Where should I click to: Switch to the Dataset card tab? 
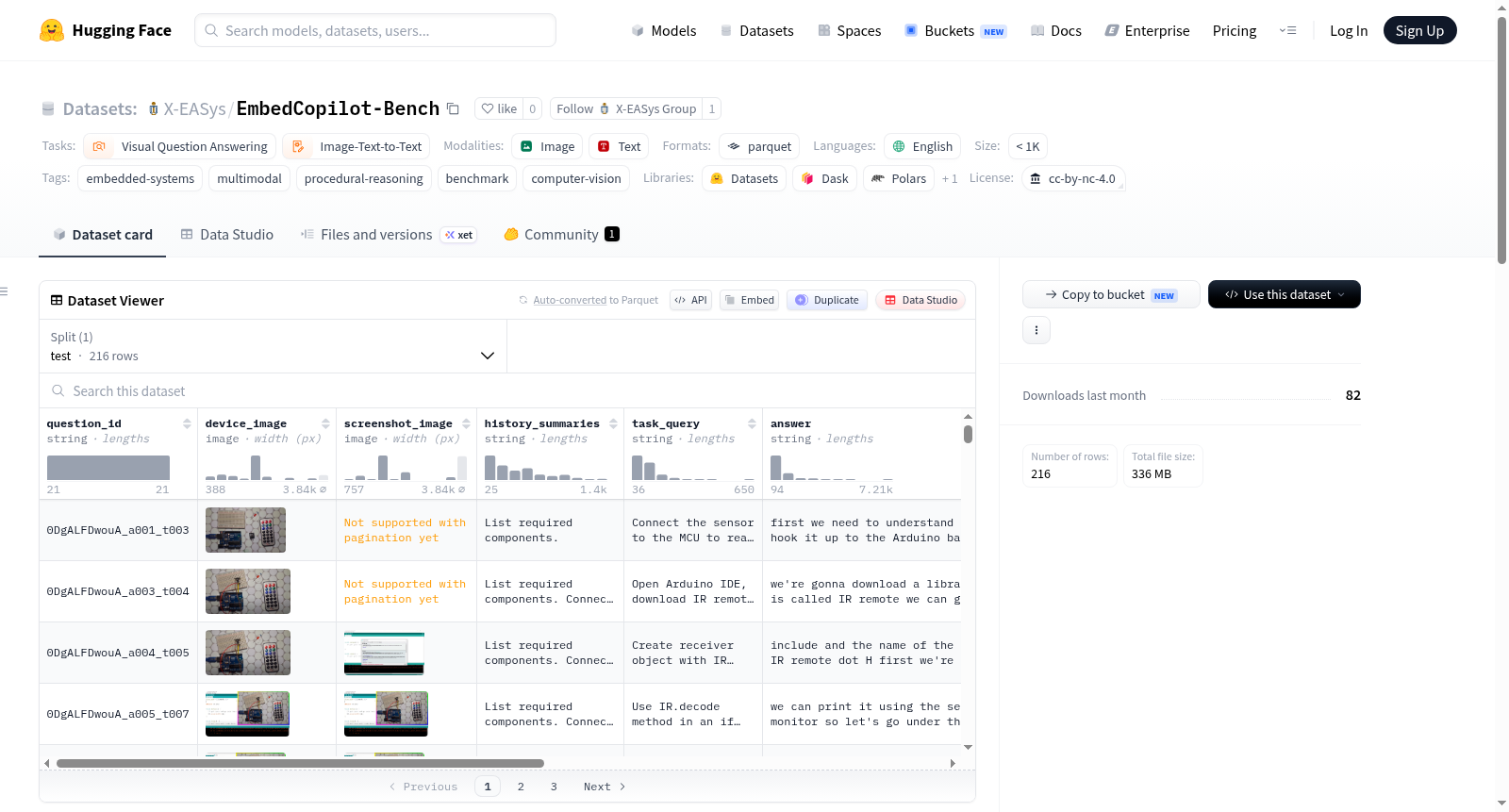(103, 235)
